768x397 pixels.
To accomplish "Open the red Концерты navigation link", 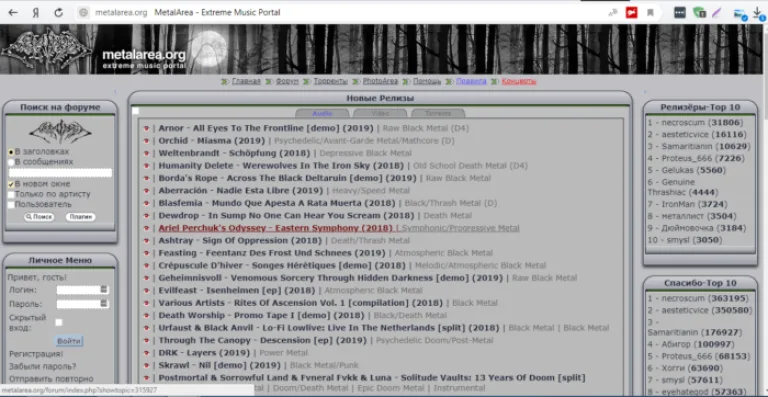I will coord(519,81).
